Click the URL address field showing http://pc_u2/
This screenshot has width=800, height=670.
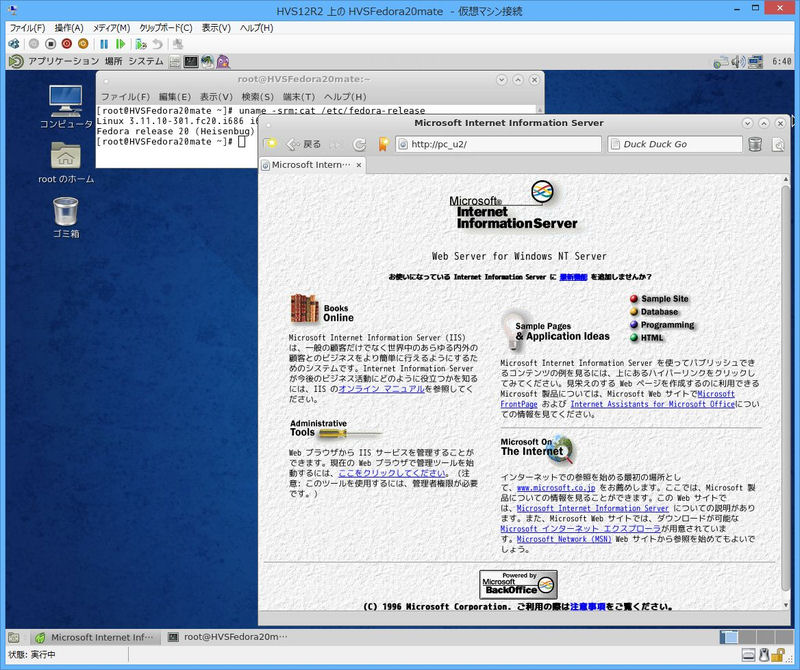click(498, 144)
